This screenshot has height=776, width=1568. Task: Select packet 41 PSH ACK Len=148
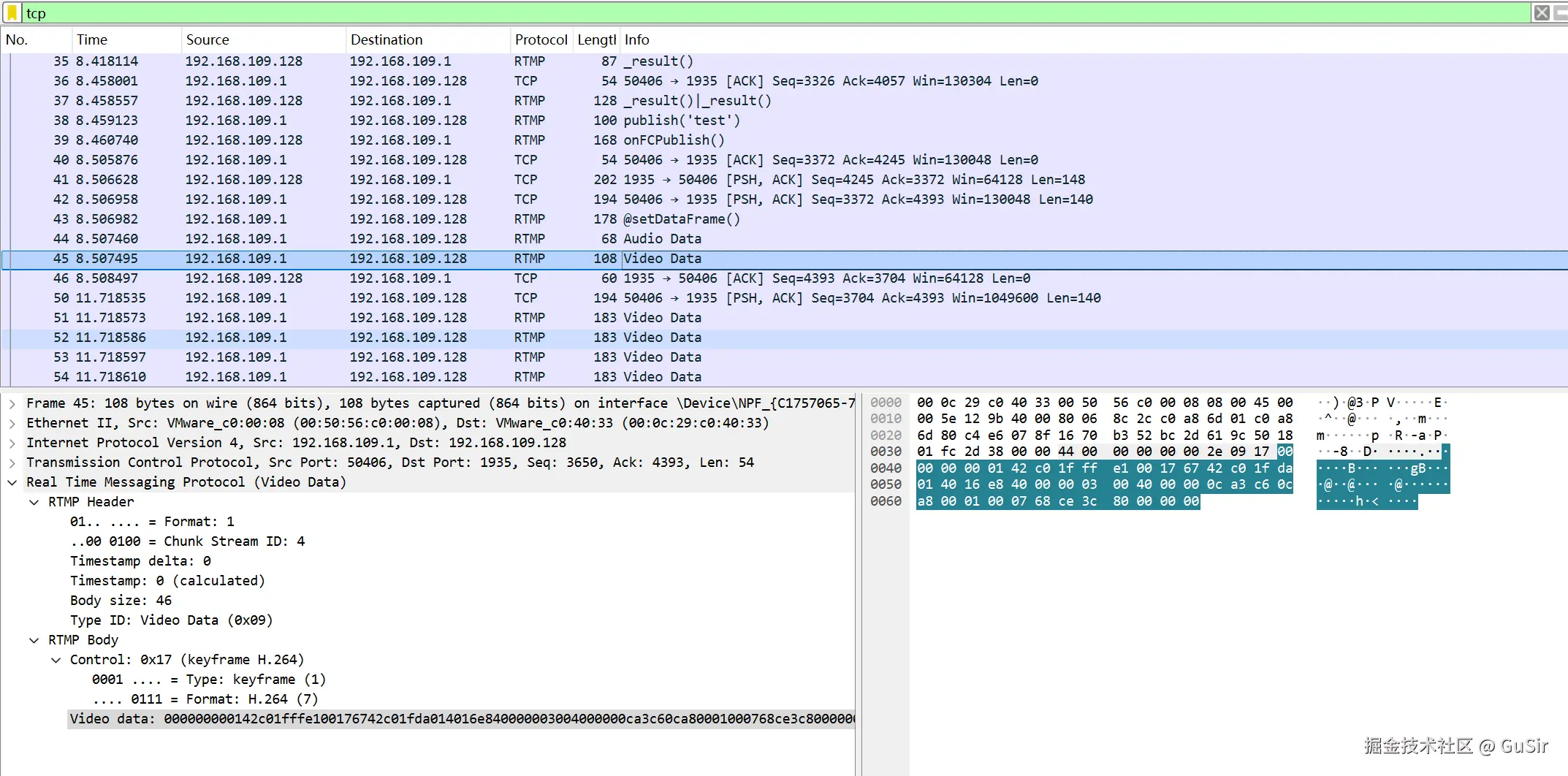tap(784, 180)
